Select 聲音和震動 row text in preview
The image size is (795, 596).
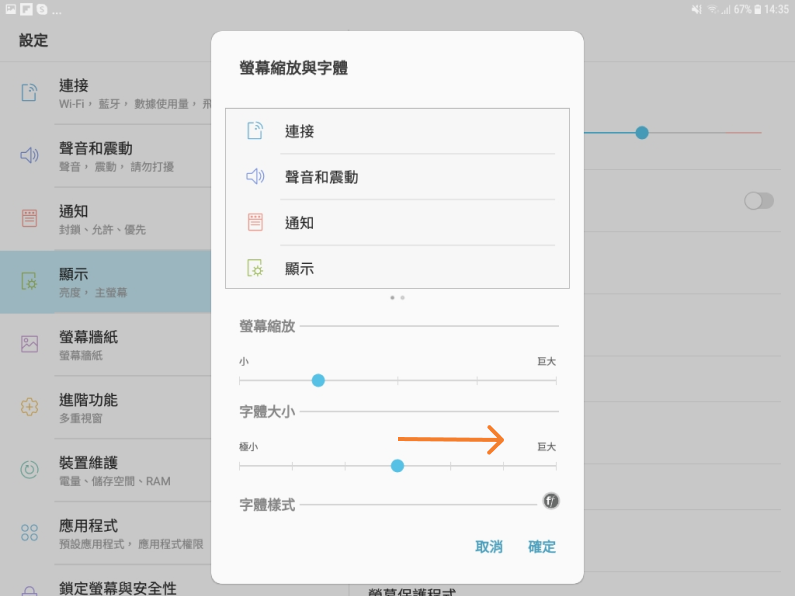(321, 177)
